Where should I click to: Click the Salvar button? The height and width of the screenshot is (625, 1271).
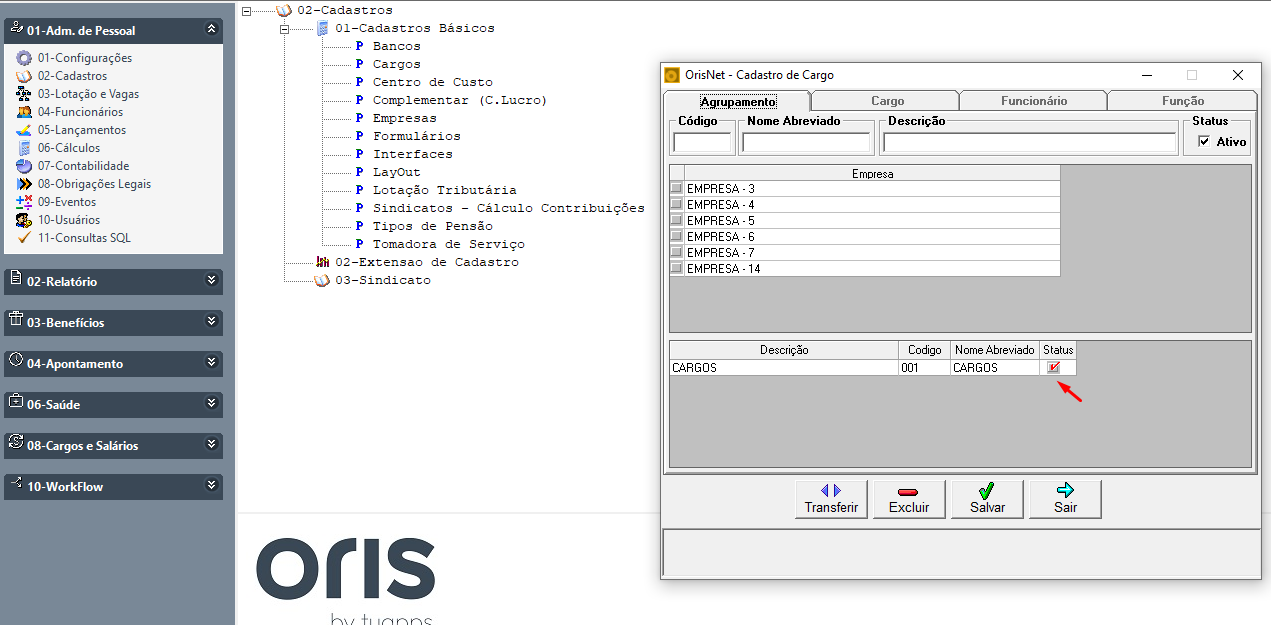click(x=987, y=499)
